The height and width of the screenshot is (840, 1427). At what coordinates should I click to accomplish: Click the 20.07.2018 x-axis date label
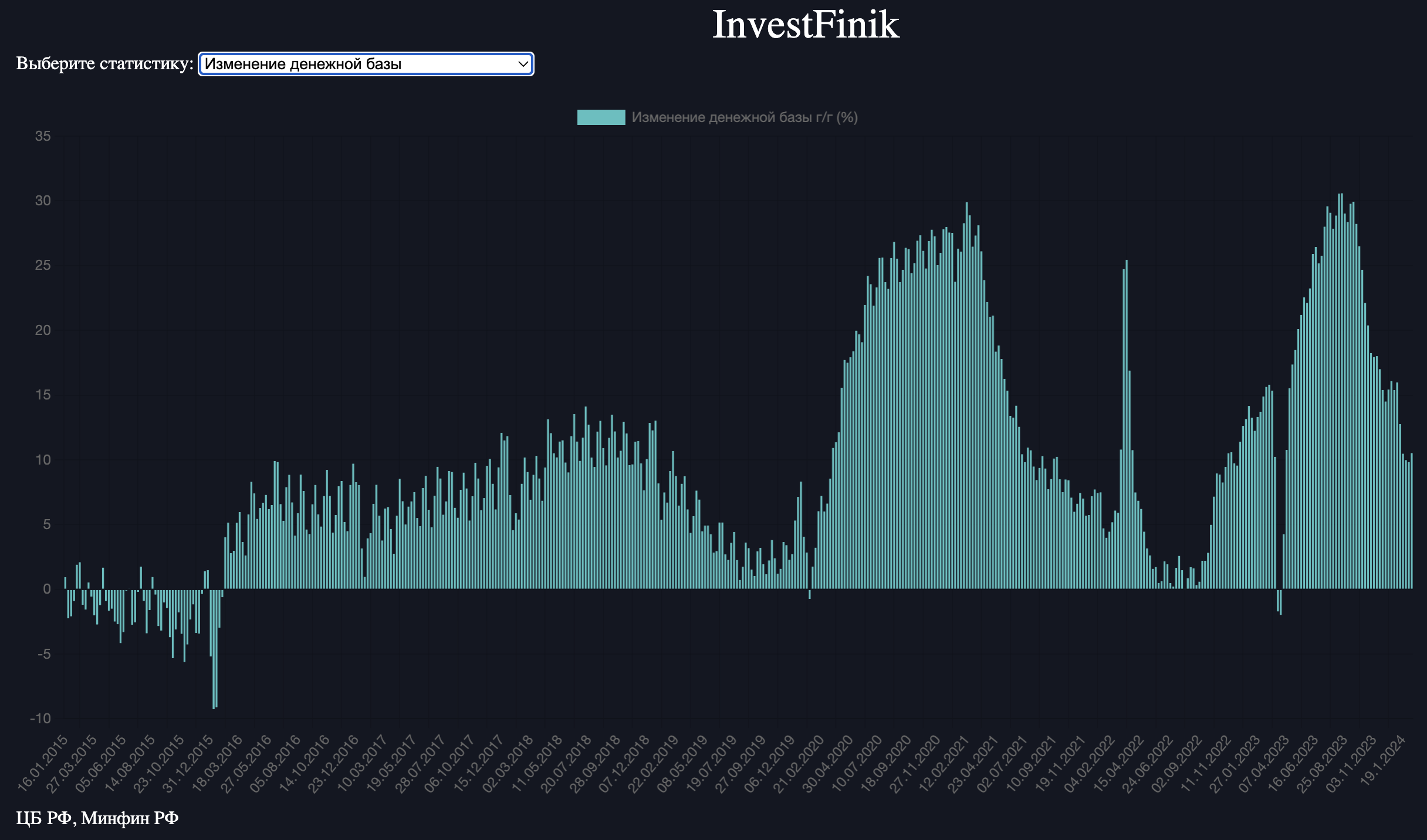click(x=566, y=764)
